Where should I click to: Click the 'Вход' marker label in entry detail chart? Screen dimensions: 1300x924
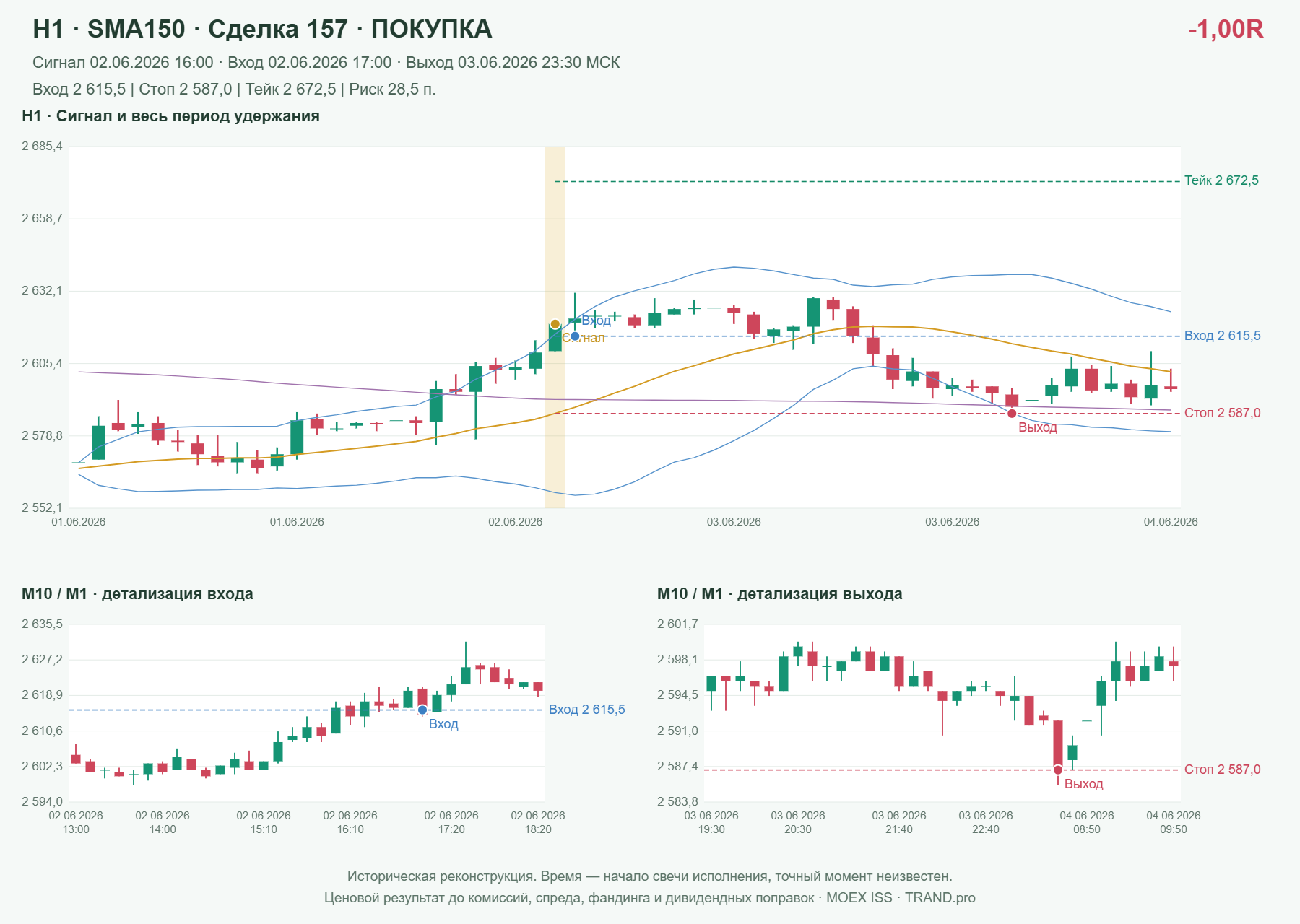[443, 724]
